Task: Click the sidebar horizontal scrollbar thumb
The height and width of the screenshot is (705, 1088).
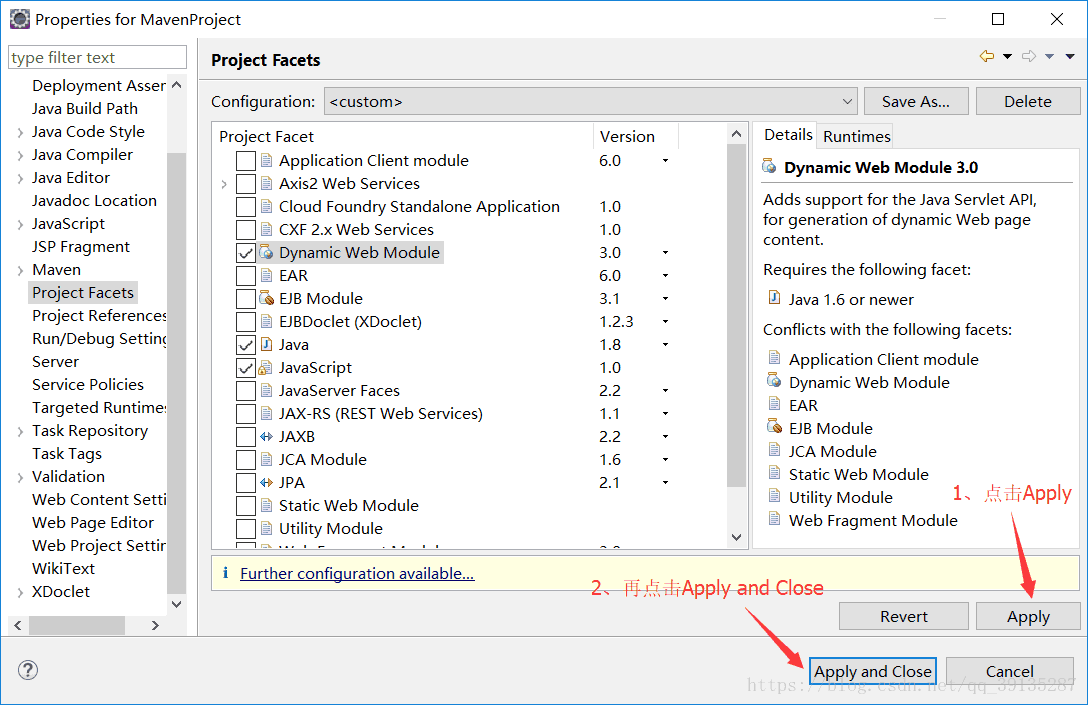Action: (x=76, y=625)
